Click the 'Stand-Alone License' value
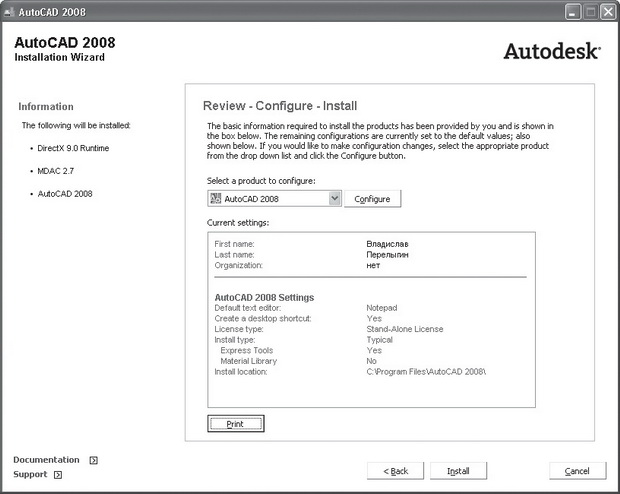Viewport: 620px width, 494px height. pyautogui.click(x=405, y=329)
